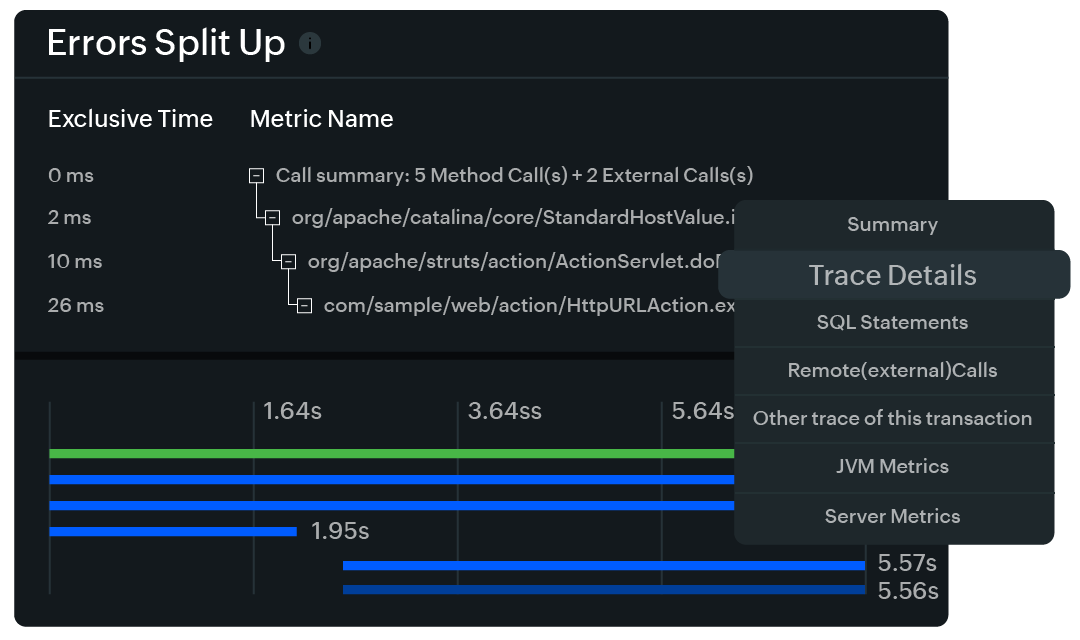View SQL Statements from the menu

(892, 322)
